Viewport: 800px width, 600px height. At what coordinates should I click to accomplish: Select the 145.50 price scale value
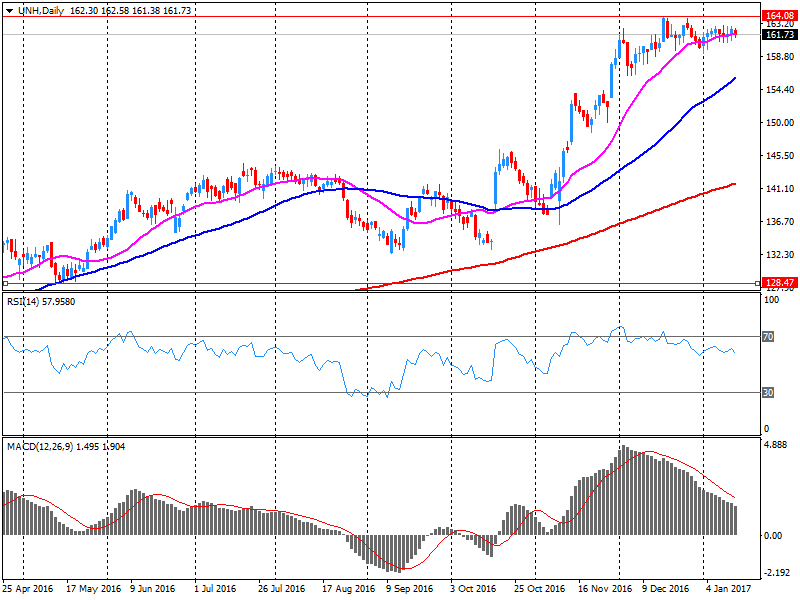pyautogui.click(x=780, y=156)
